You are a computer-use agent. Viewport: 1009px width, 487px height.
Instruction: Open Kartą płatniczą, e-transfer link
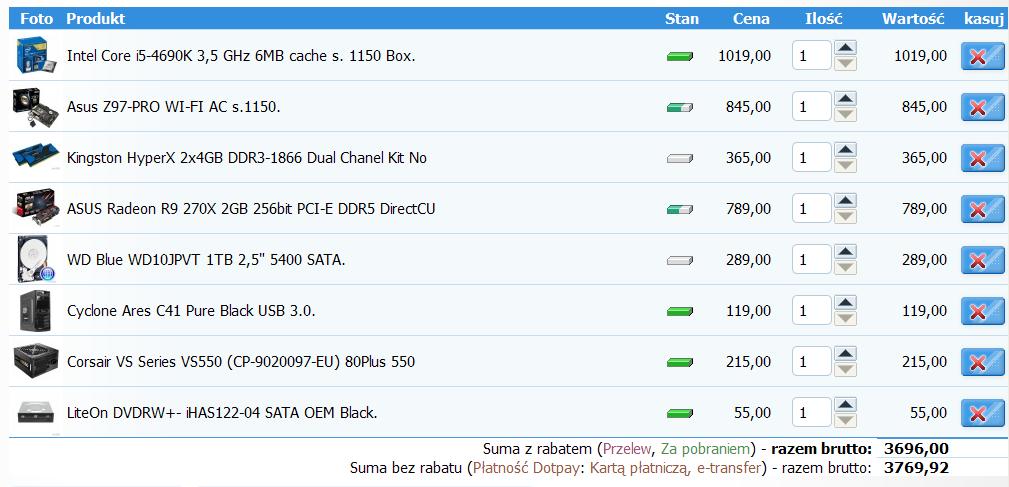[x=676, y=468]
